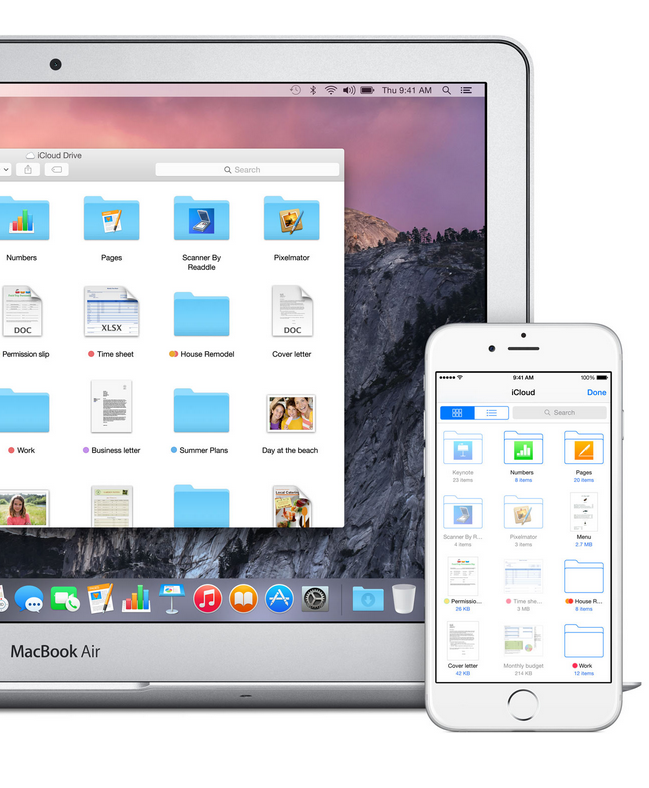Tap Done in the iPhone iCloud picker
This screenshot has width=649, height=788.
tap(597, 392)
